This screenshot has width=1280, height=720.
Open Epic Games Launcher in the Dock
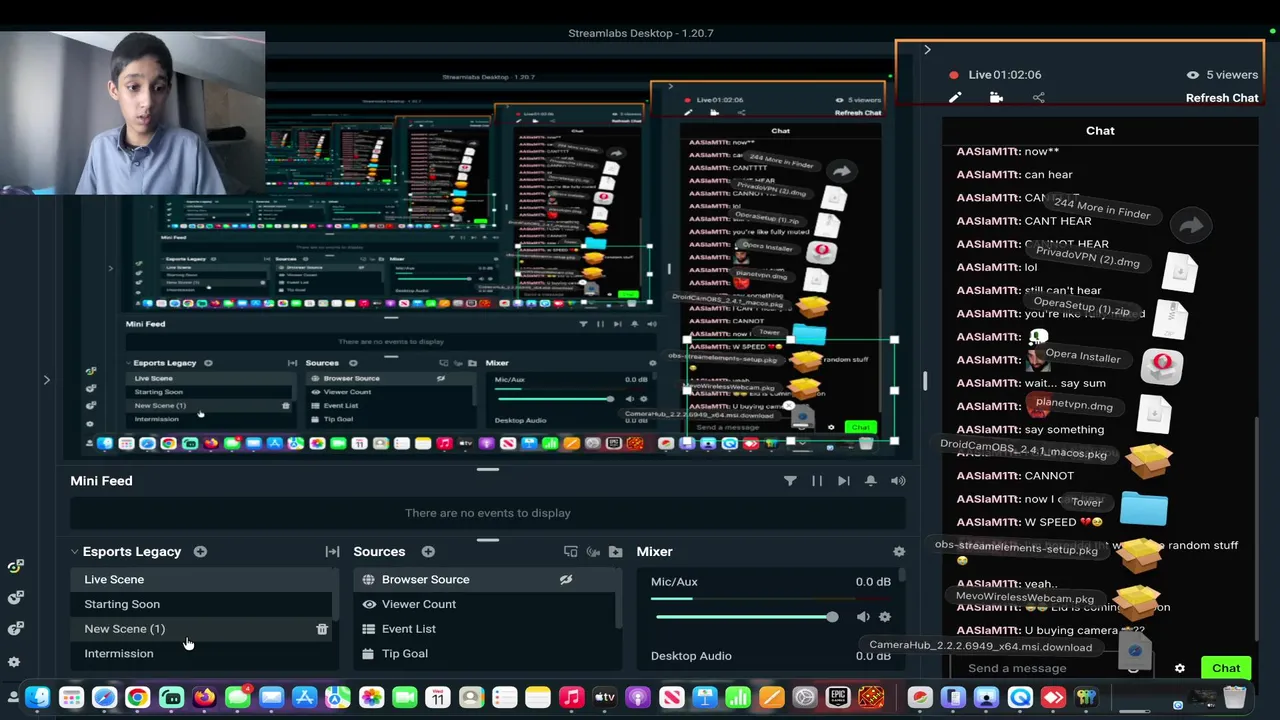pos(838,697)
